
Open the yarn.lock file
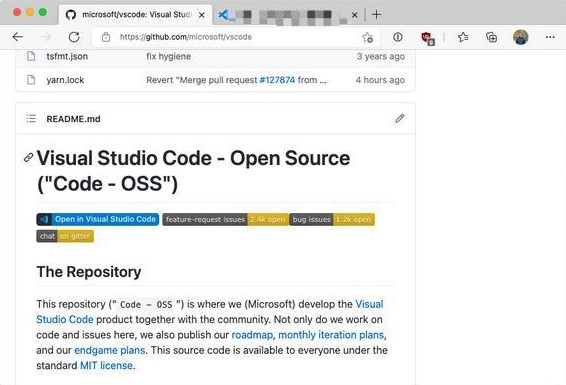(x=65, y=80)
